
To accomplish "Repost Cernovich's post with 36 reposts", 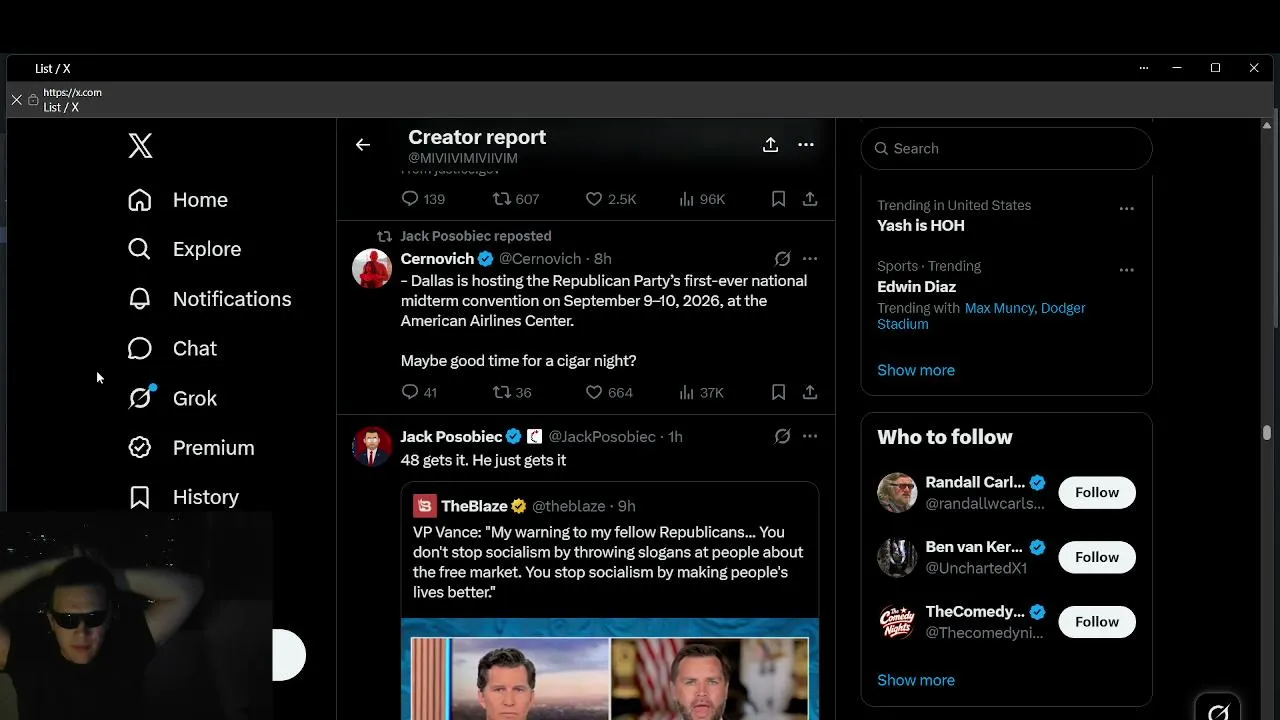I will tap(512, 392).
